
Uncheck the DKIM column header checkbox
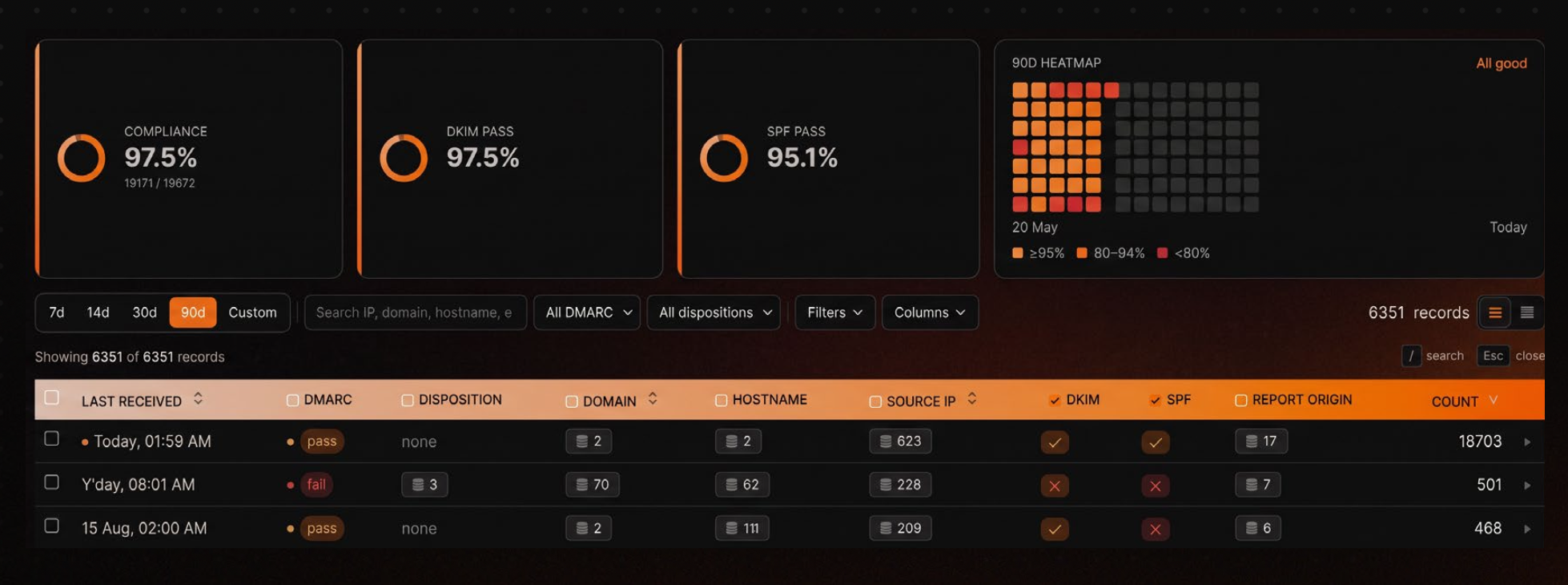click(1055, 400)
